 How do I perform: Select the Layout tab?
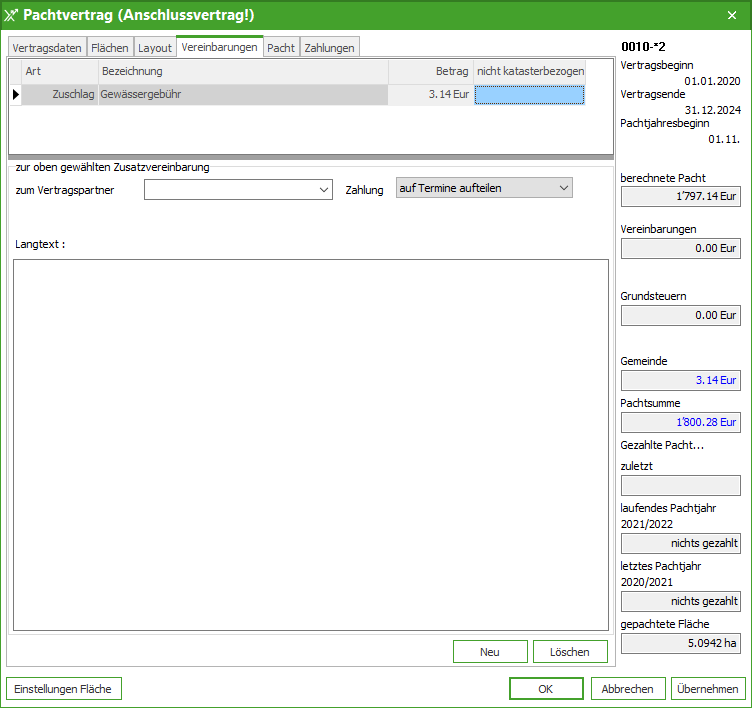155,48
